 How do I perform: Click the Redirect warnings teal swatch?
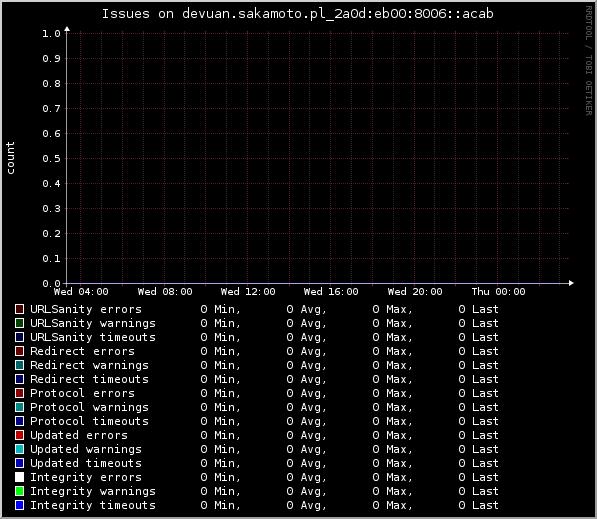(19, 365)
